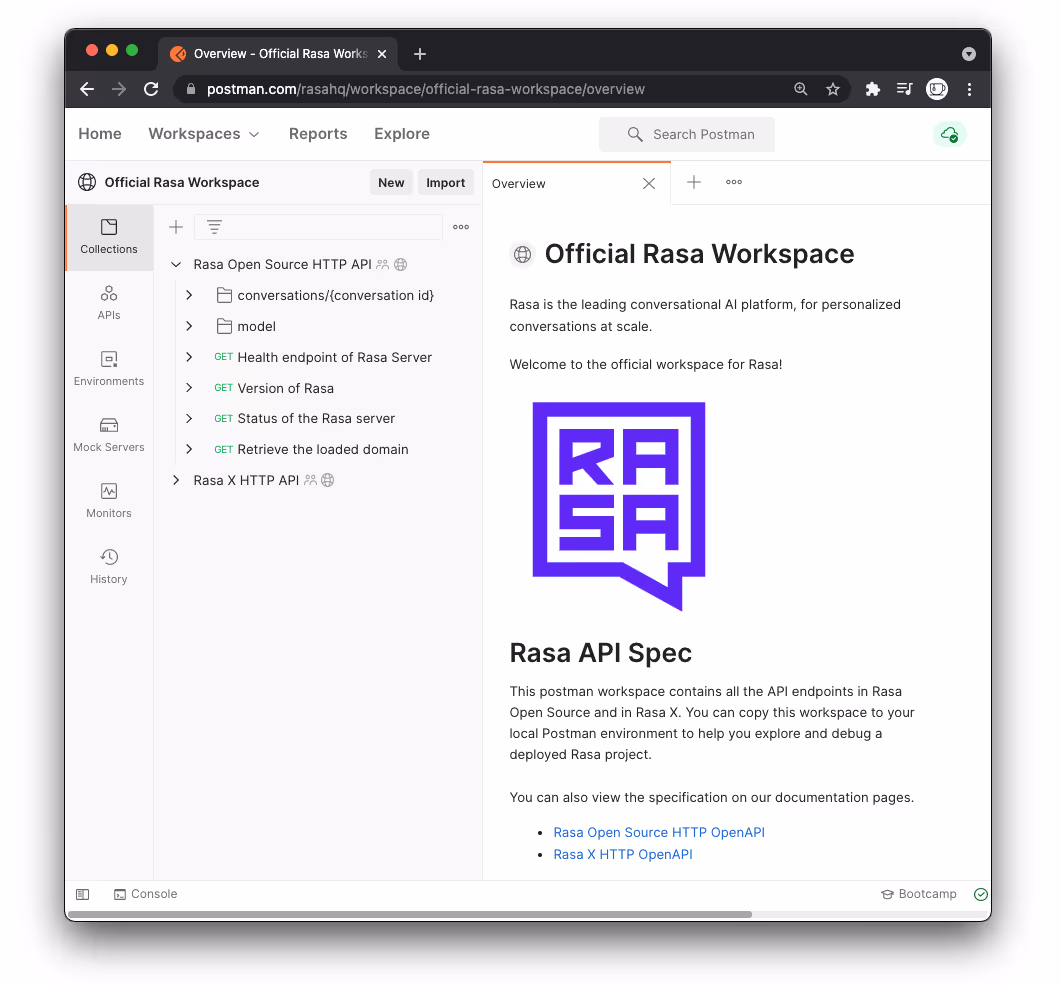Open the Environments sidebar panel
Image resolution: width=1061 pixels, height=985 pixels.
tap(109, 369)
